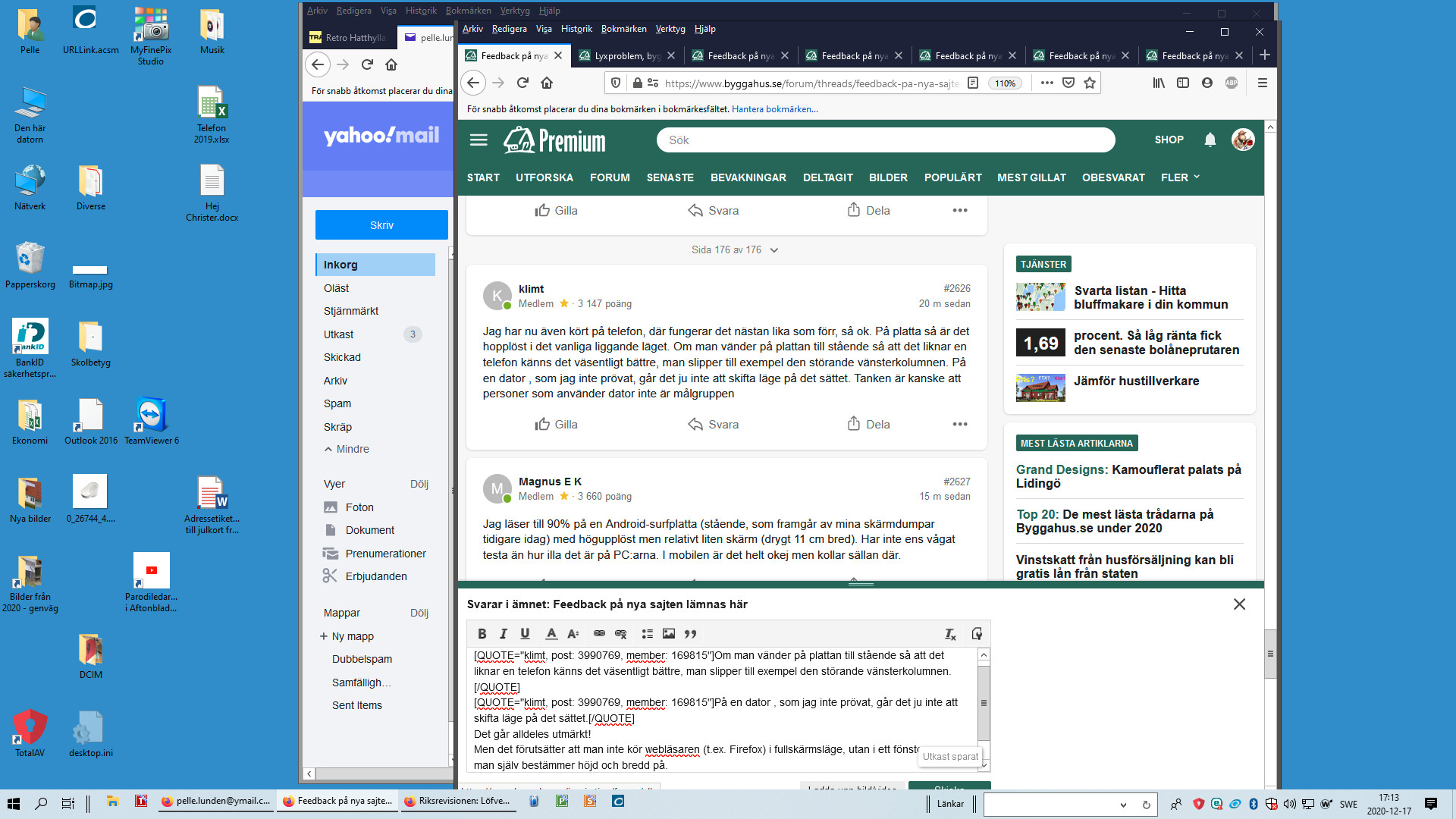Click the unlink icon in the editor
Viewport: 1456px width, 819px height.
pos(621,634)
